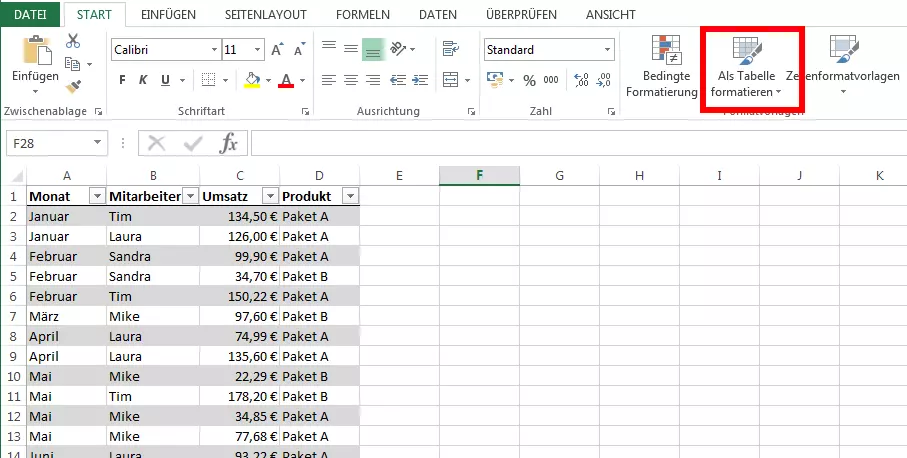Toggle underline with the U button
Screen dimensions: 907x458
point(165,80)
